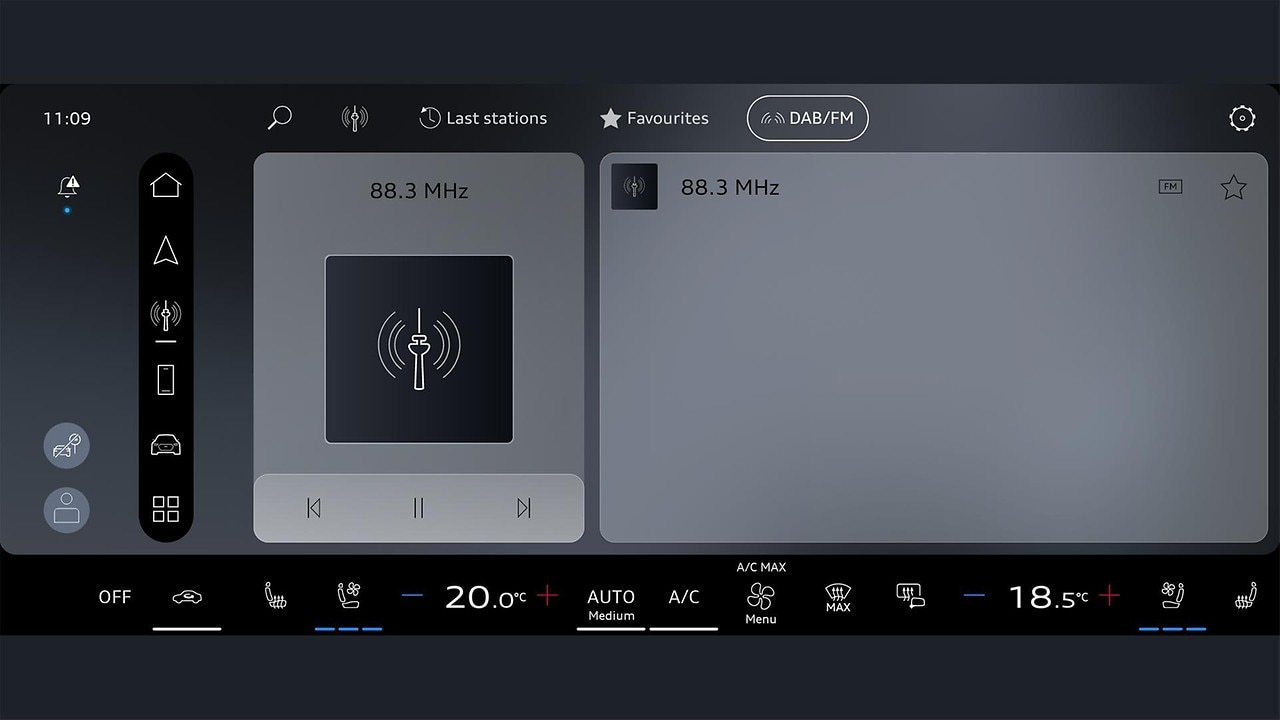Screen dimensions: 1280x720
Task: Switch to Favourites tab
Action: point(654,118)
